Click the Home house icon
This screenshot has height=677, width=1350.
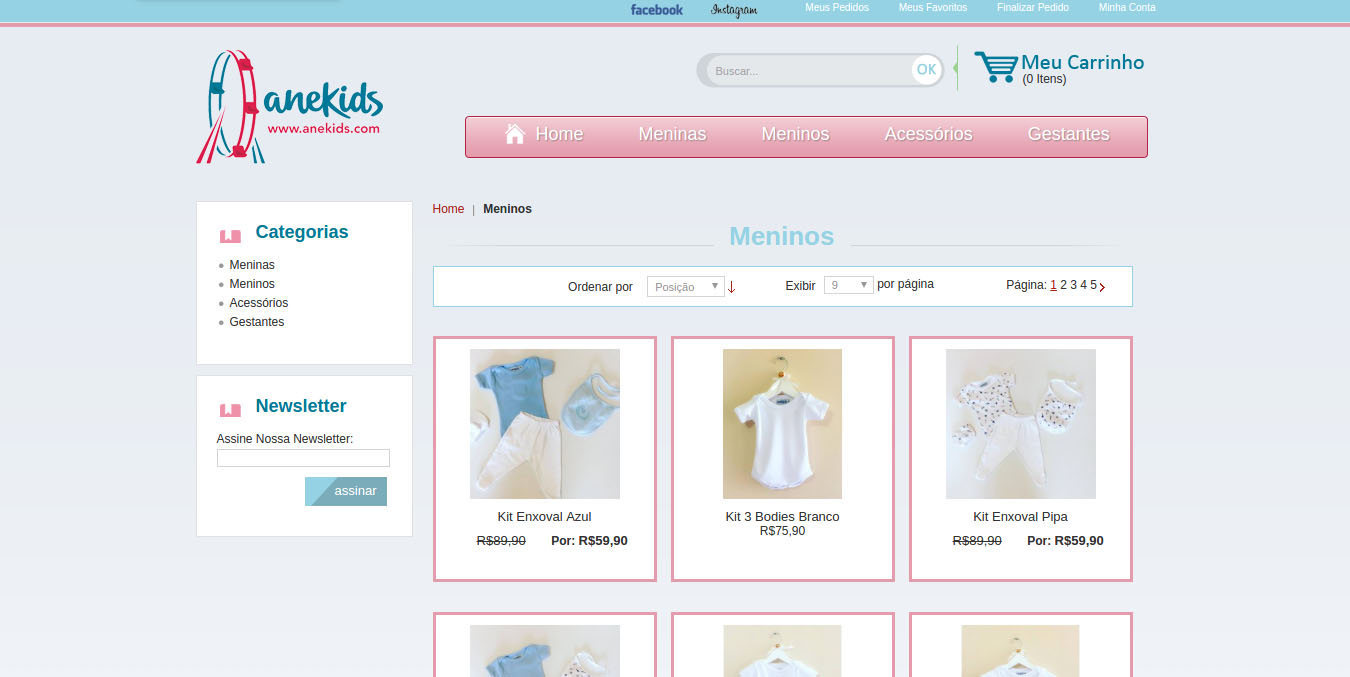[x=515, y=134]
